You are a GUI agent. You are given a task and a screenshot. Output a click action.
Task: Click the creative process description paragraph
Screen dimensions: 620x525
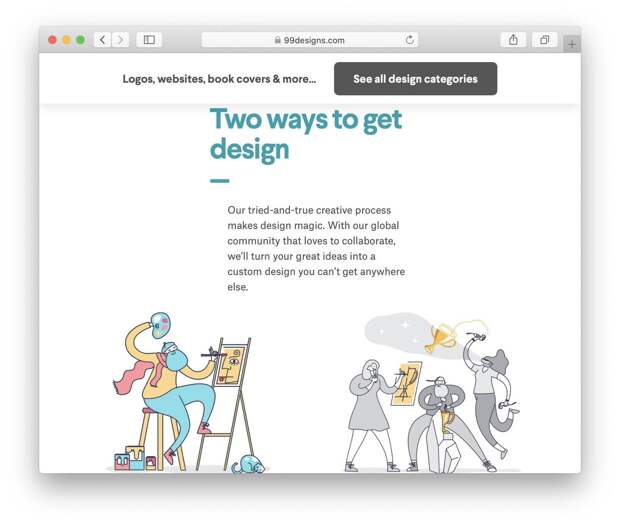316,248
